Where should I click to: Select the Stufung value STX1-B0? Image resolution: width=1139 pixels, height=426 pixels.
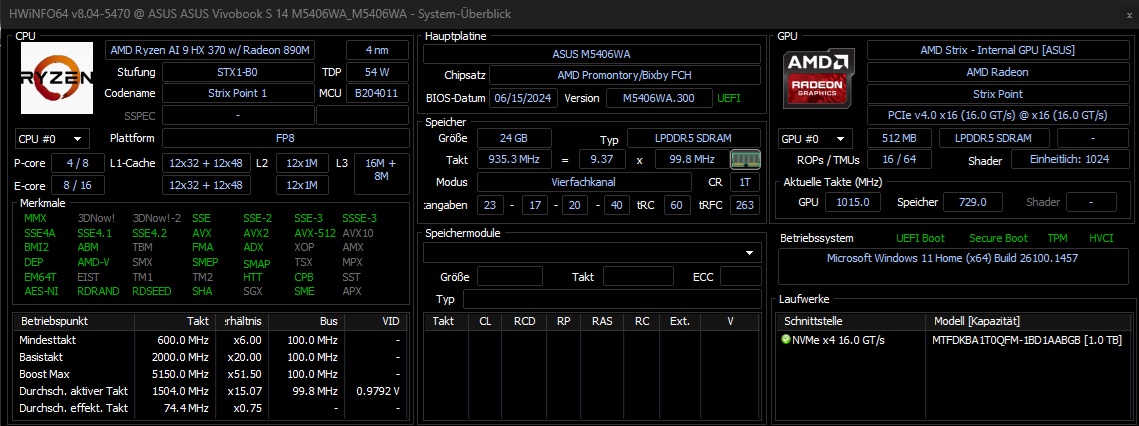(x=238, y=73)
